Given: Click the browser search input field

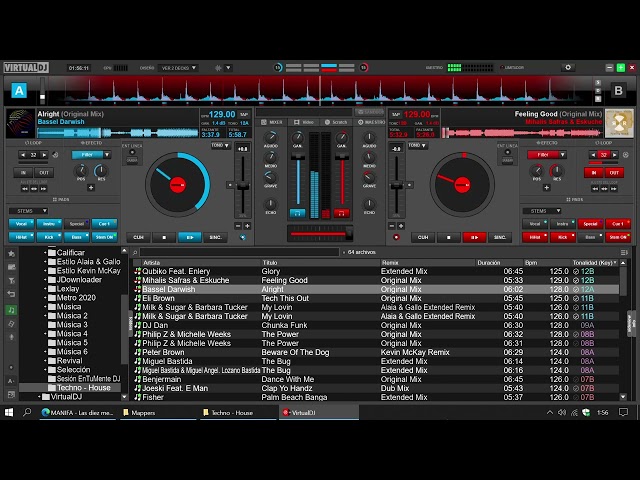Looking at the screenshot, I should click(240, 252).
